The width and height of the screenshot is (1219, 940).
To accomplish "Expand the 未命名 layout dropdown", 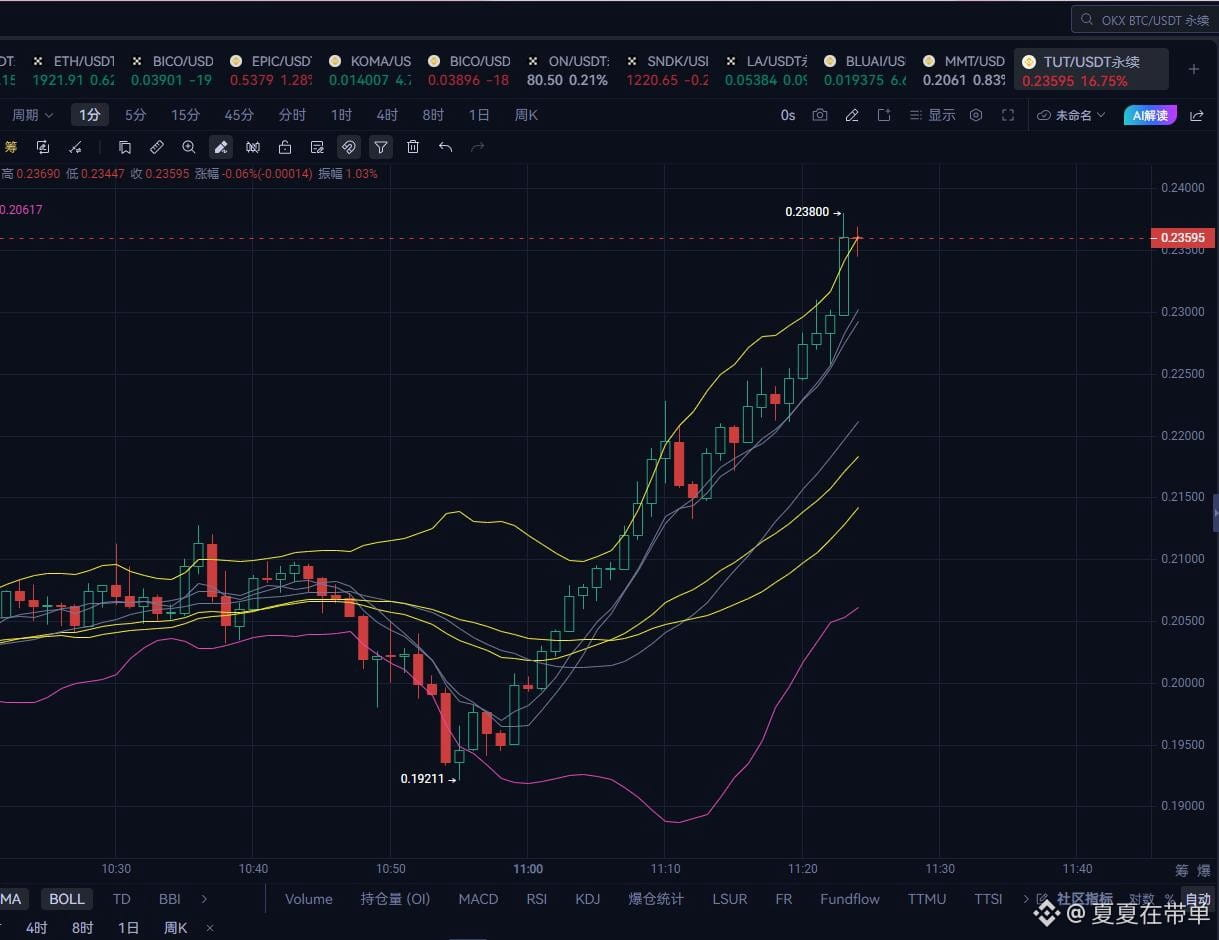I will coord(1071,115).
